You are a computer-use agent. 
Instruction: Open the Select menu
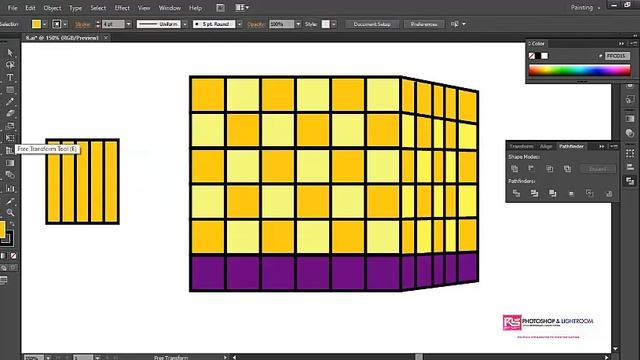pos(98,8)
